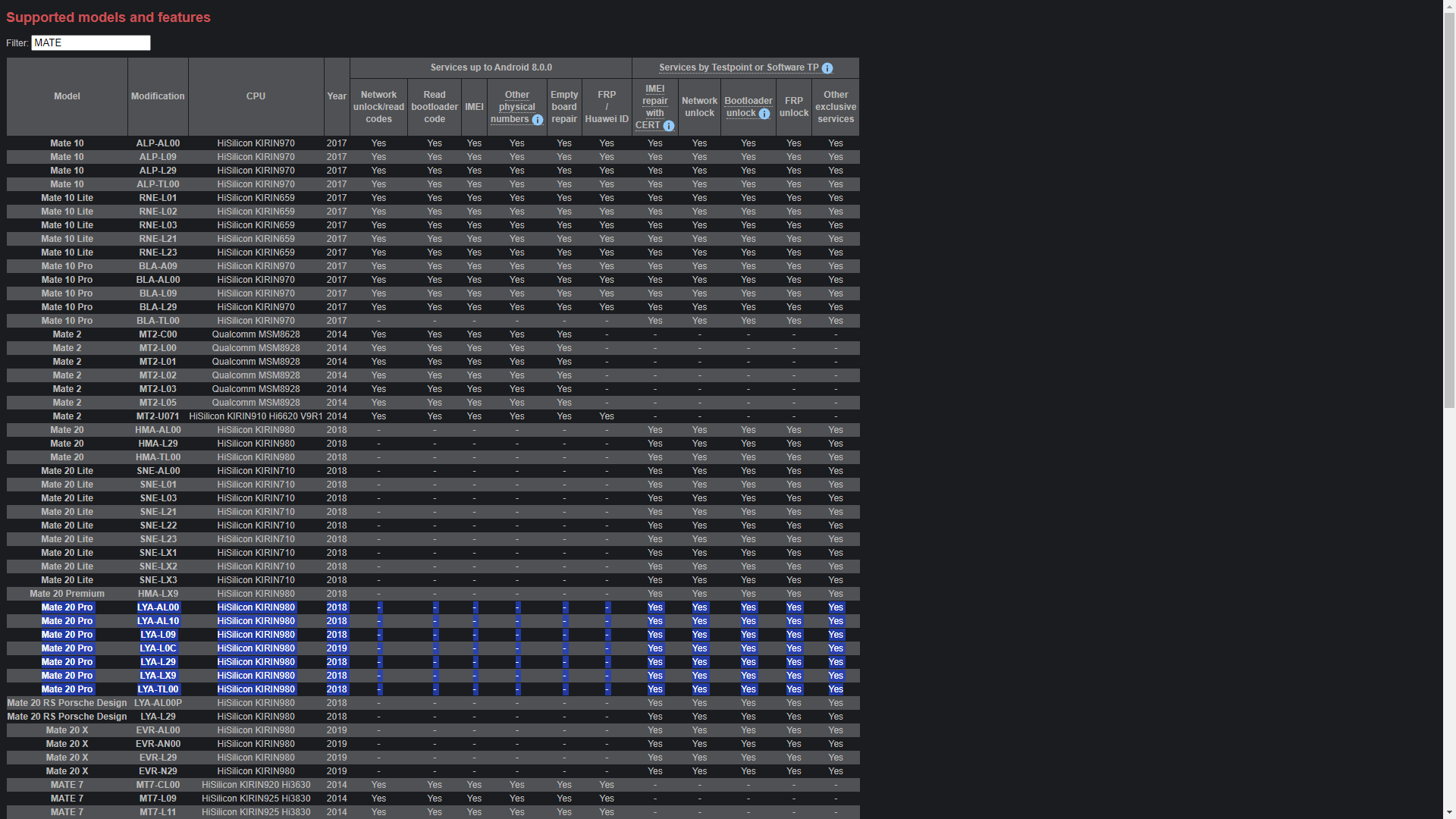The width and height of the screenshot is (1456, 819).
Task: Click inside the Filter text field
Action: click(89, 42)
